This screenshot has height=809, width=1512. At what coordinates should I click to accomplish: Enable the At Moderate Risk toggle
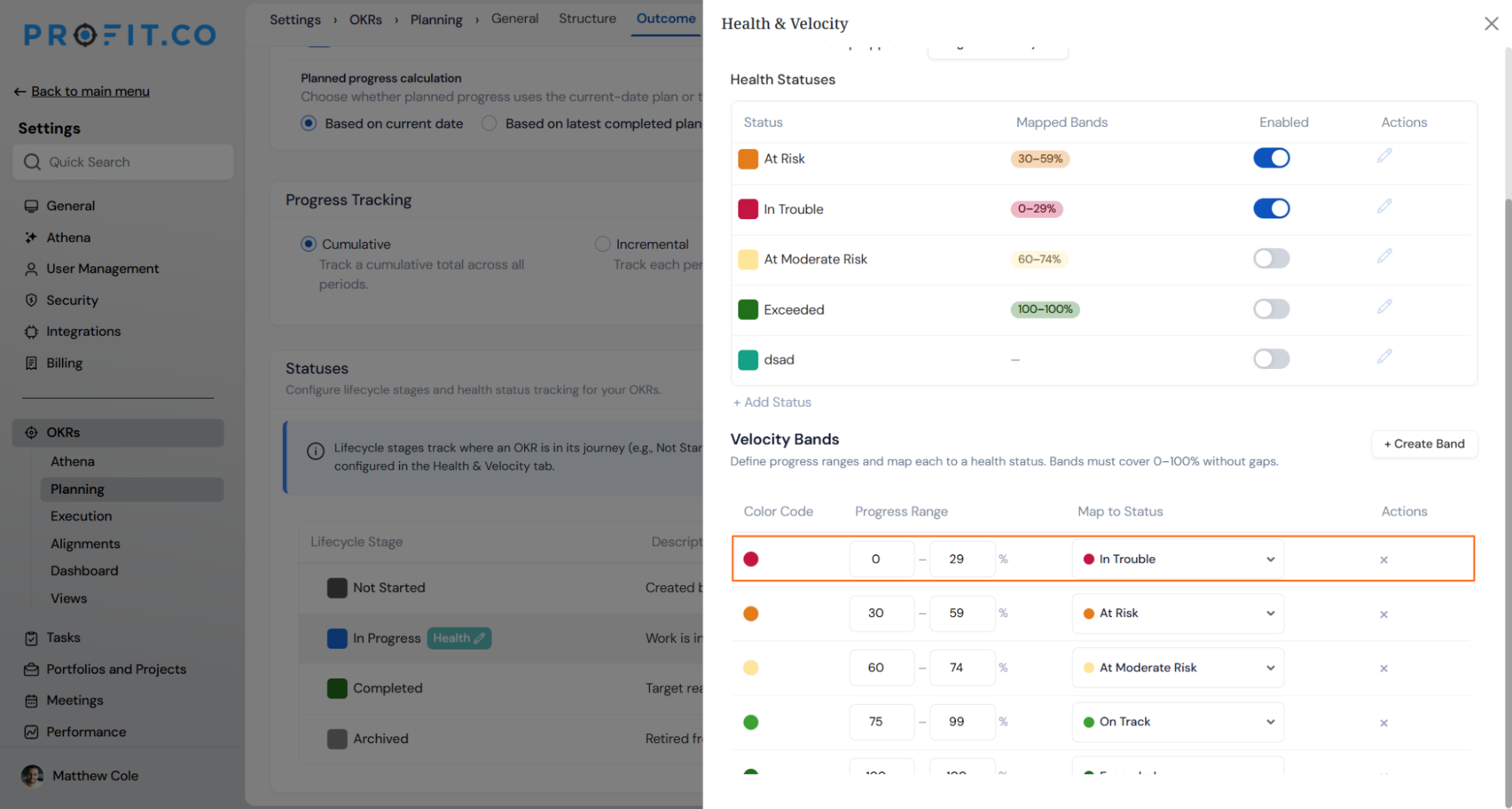(1271, 259)
